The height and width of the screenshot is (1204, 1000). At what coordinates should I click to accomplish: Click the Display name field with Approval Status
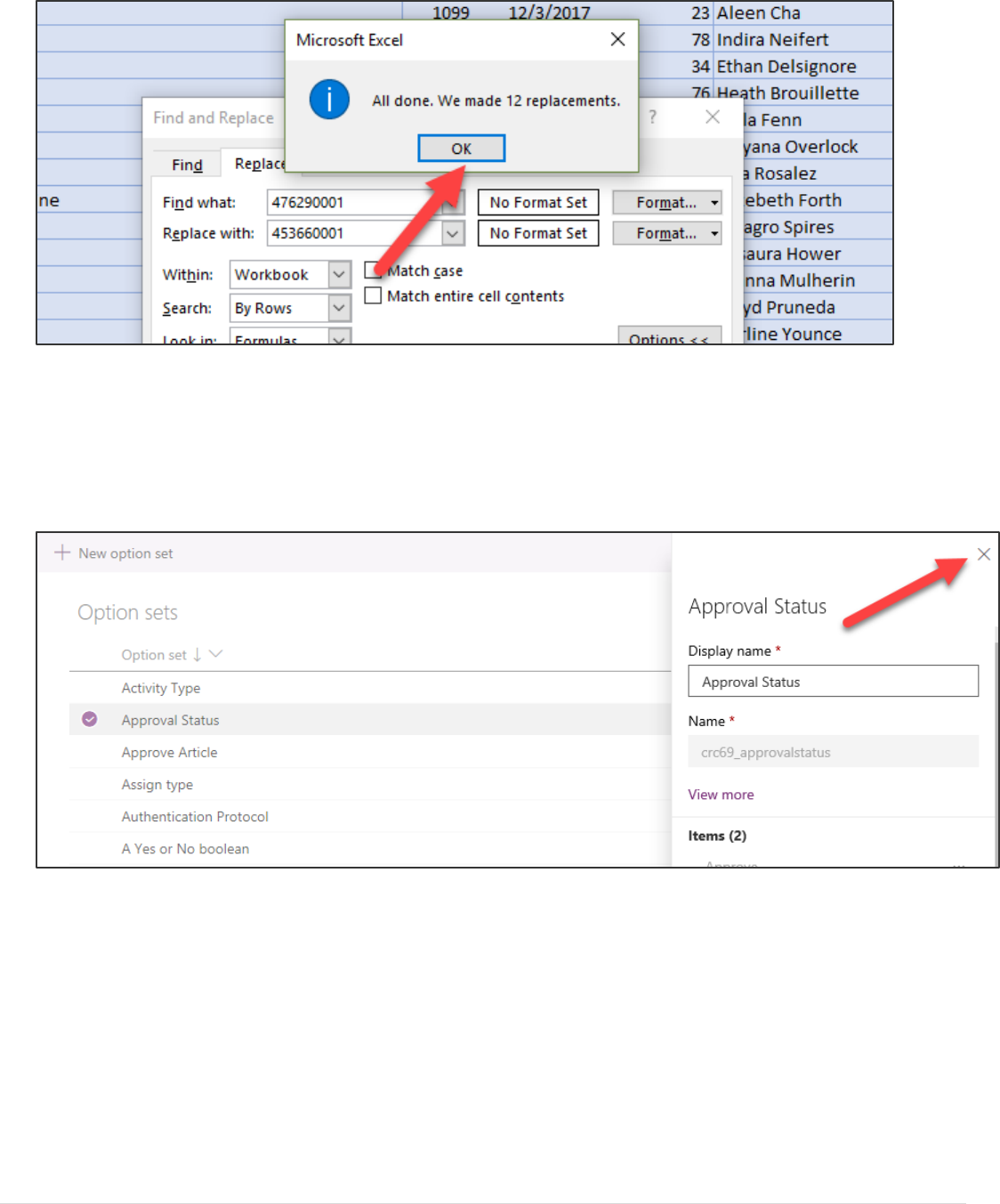833,682
